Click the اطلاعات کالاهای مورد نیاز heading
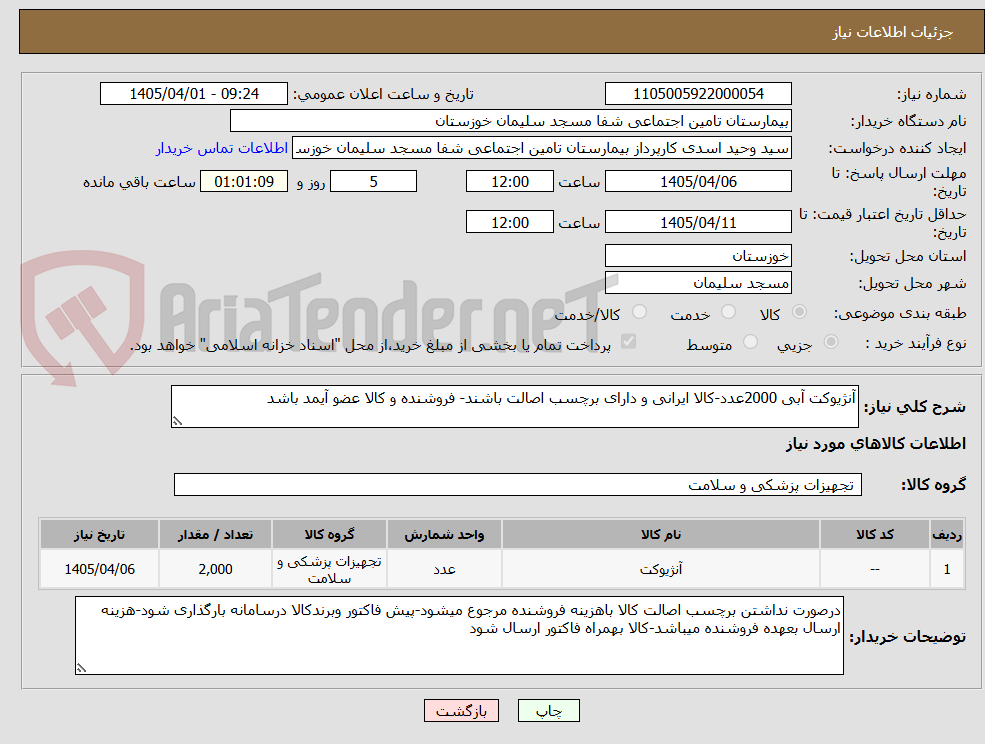The image size is (985, 744). [x=876, y=444]
